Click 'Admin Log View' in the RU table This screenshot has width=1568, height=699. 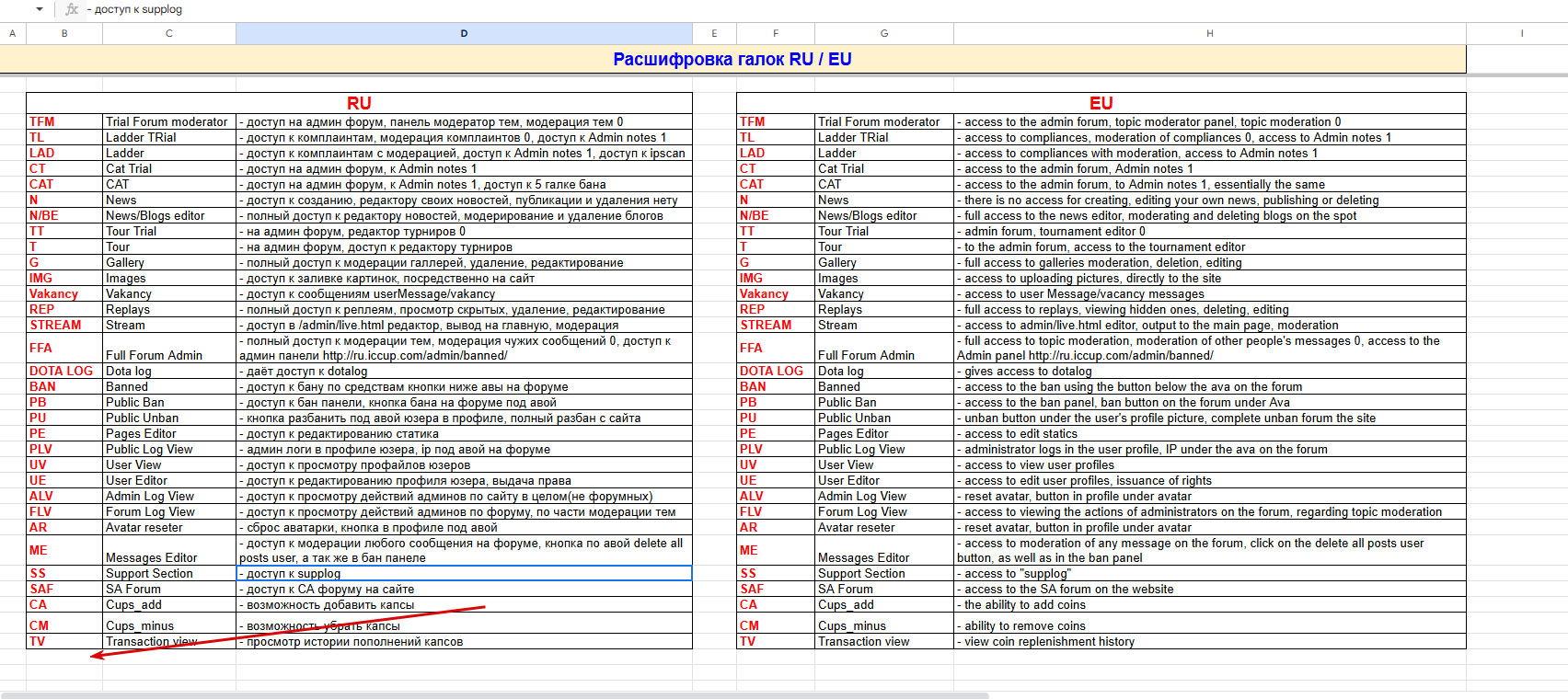click(150, 496)
